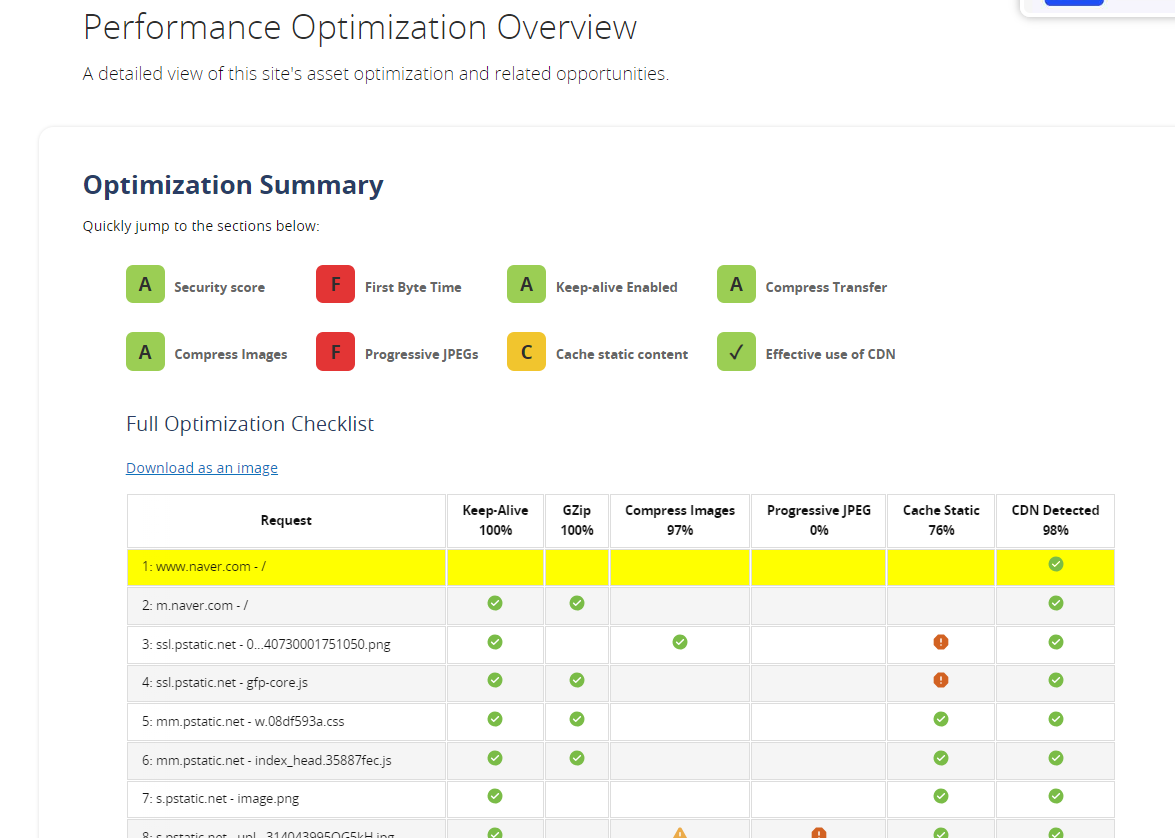
Task: Click the Full Optimization Checklist heading
Action: pyautogui.click(x=250, y=424)
